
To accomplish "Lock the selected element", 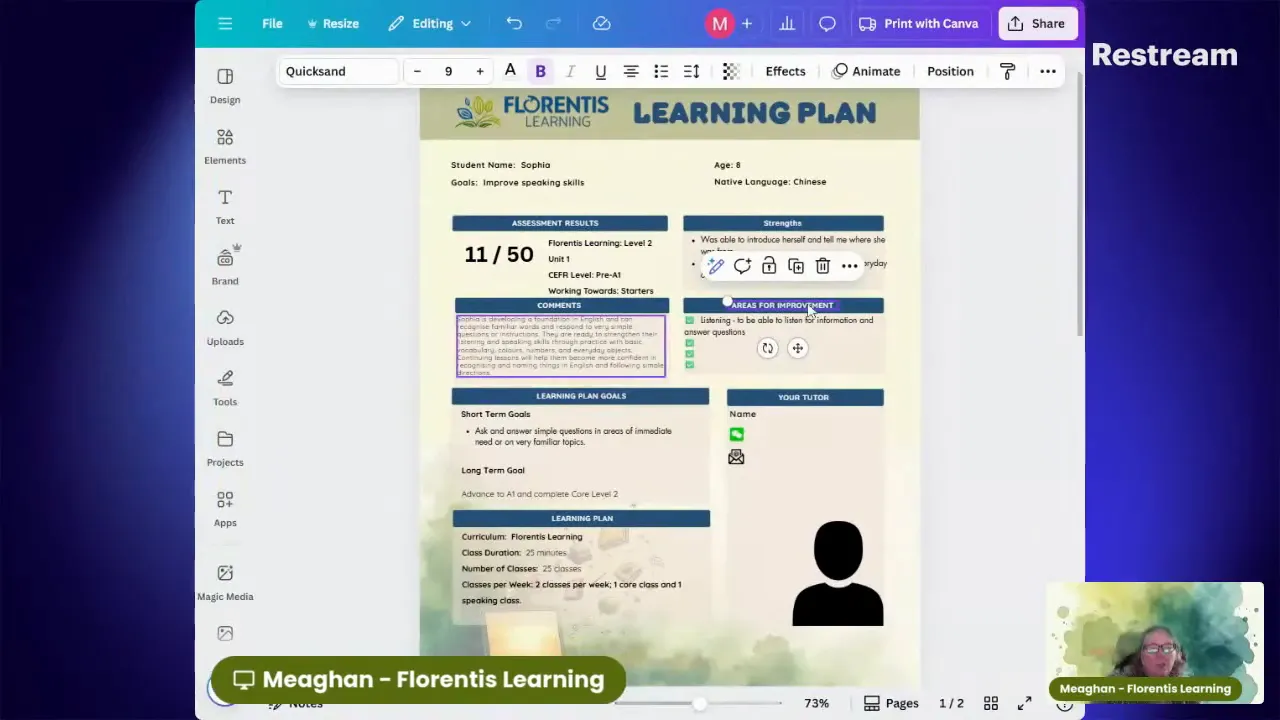I will tap(769, 266).
